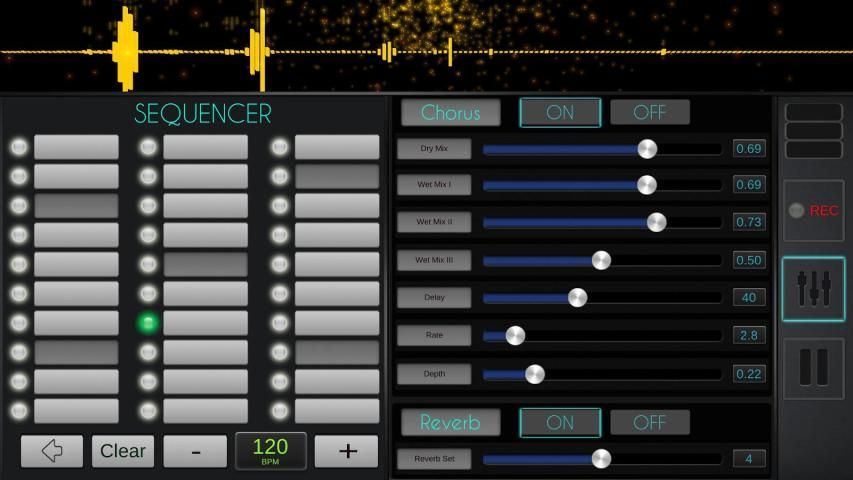Click the Dry Mix slider handle

[x=647, y=149]
